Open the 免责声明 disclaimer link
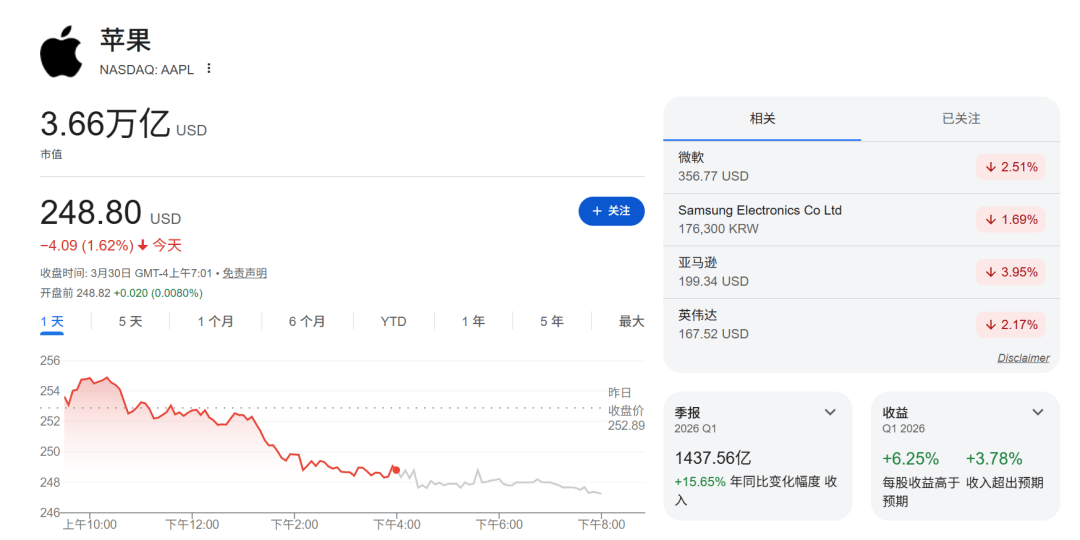The image size is (1080, 540). click(244, 274)
